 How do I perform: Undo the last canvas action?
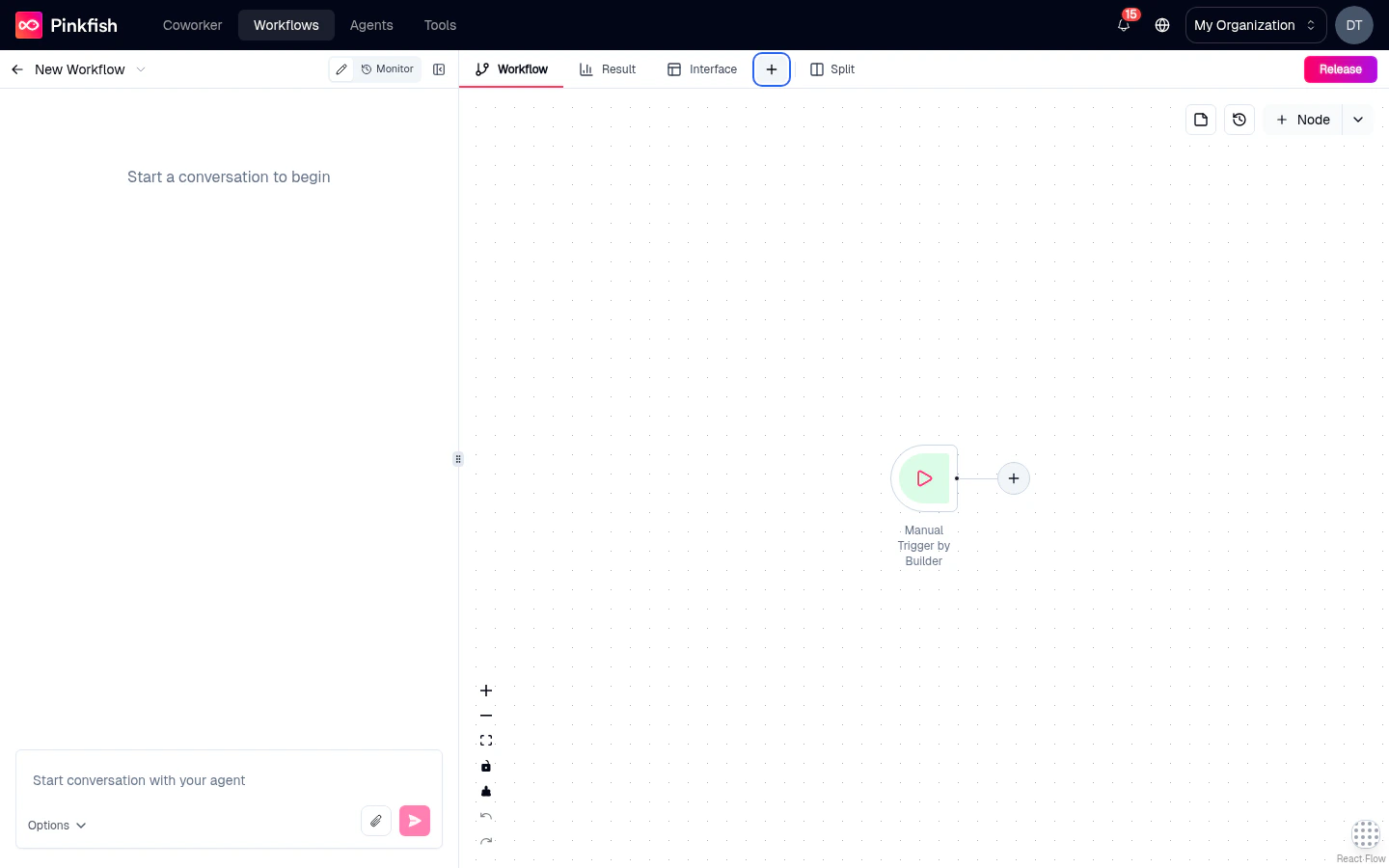pos(486,816)
